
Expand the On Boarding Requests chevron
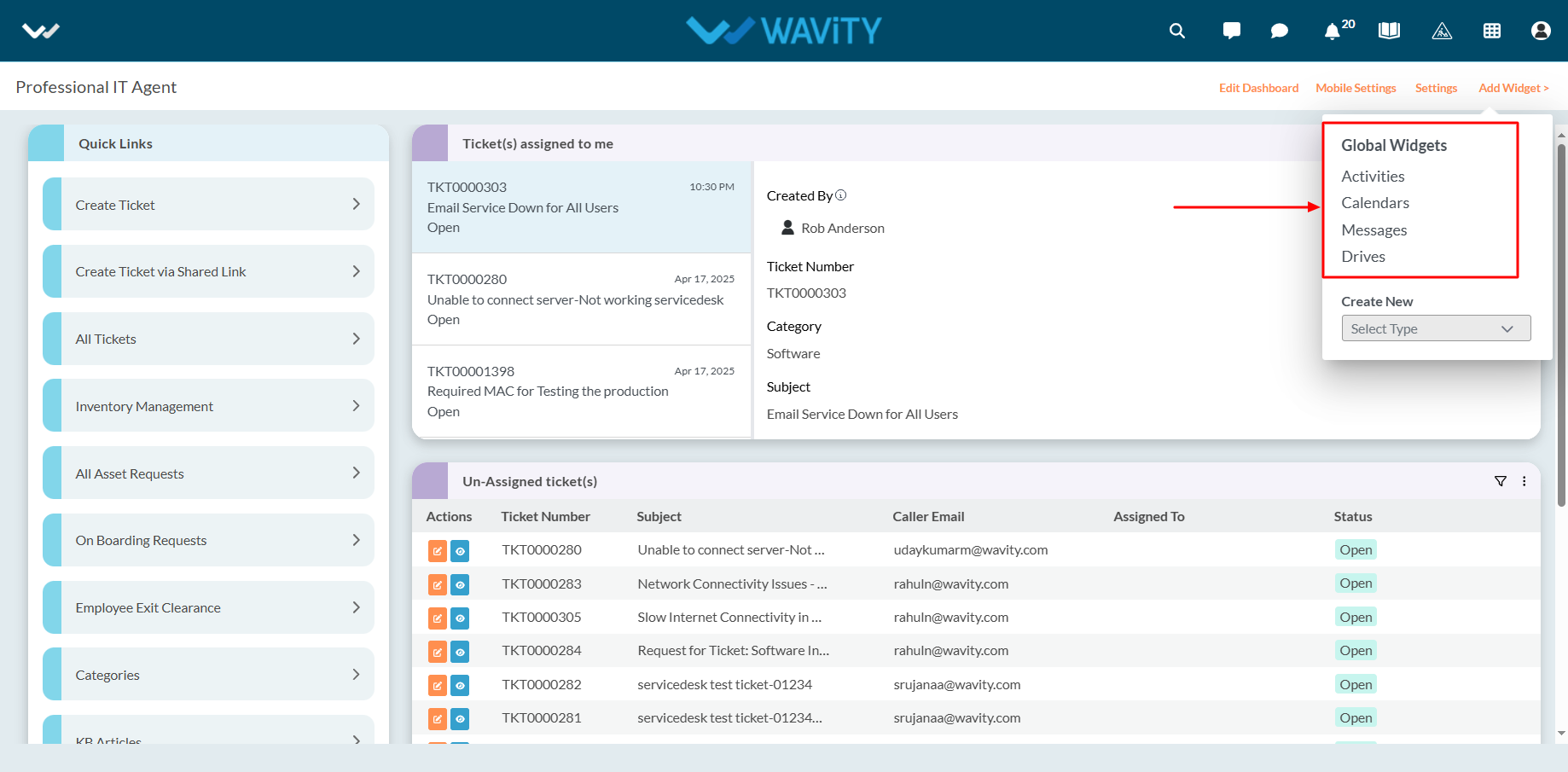tap(356, 540)
